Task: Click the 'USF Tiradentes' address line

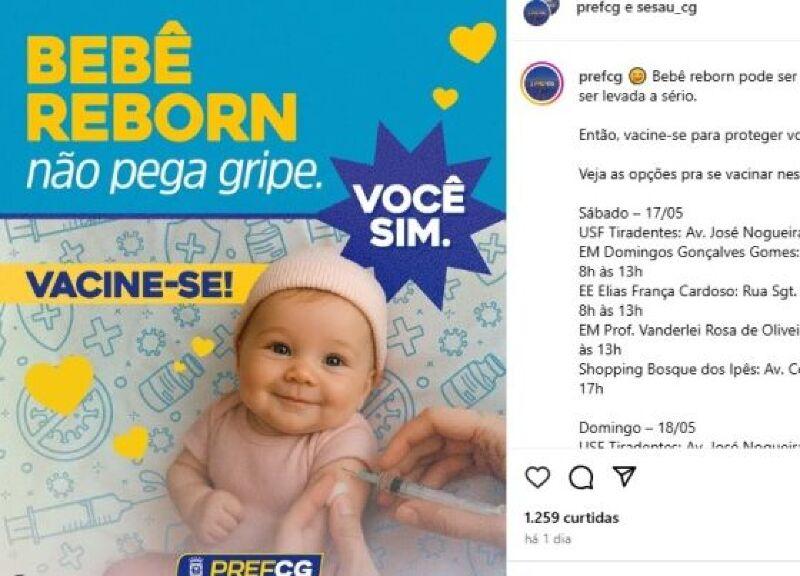Action: [689, 233]
